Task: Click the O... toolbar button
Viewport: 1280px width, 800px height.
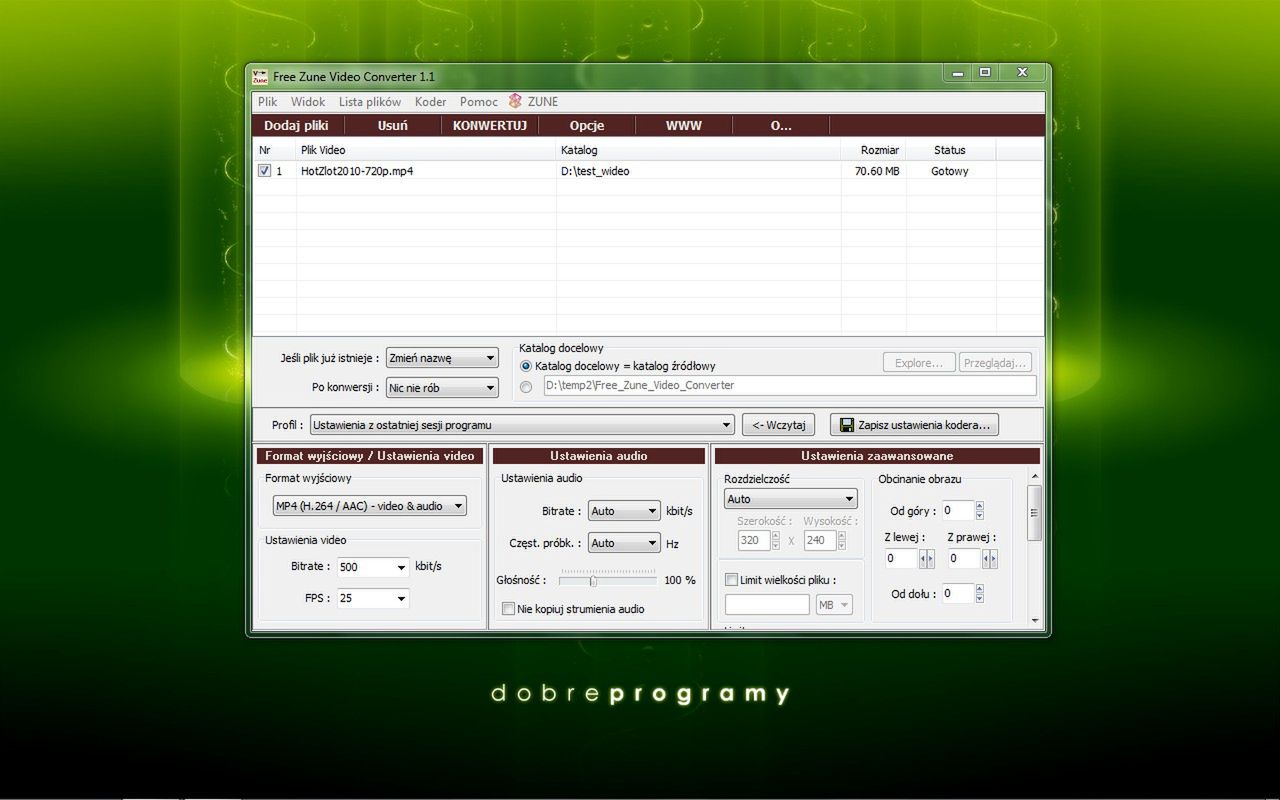Action: [781, 126]
